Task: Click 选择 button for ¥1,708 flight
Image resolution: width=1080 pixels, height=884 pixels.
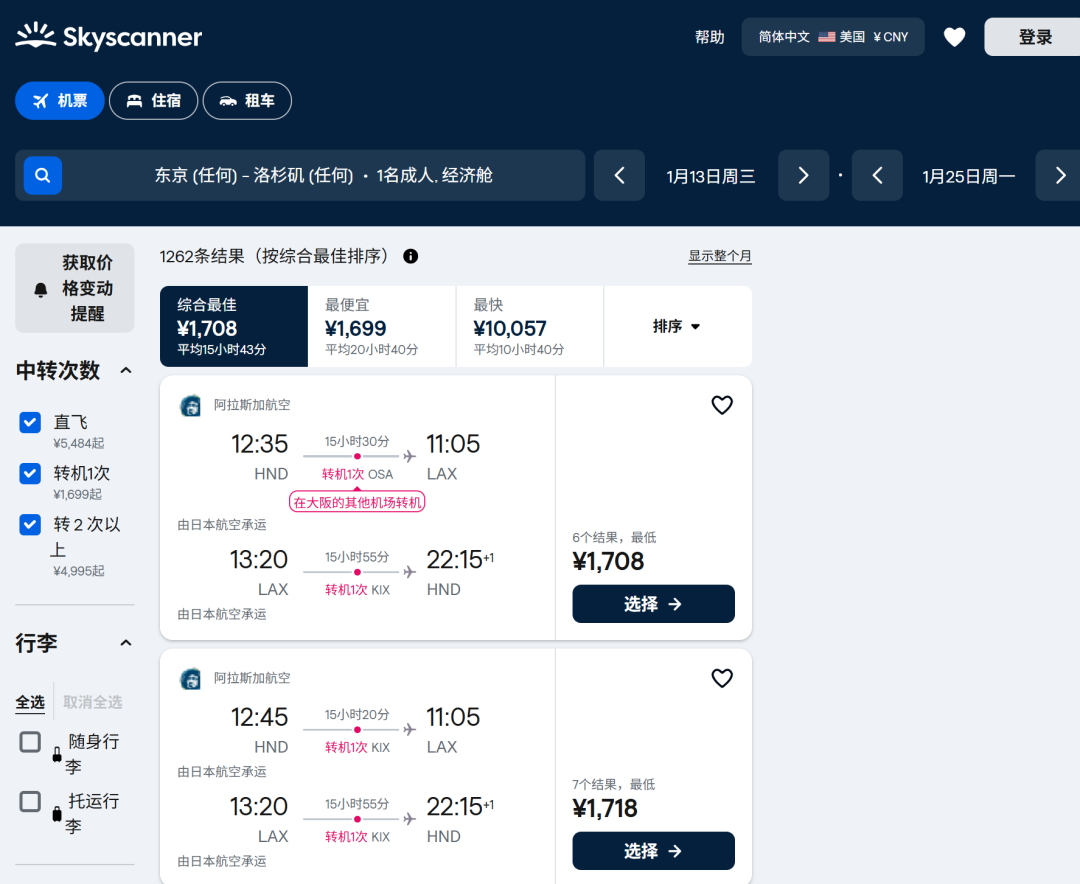Action: [653, 604]
